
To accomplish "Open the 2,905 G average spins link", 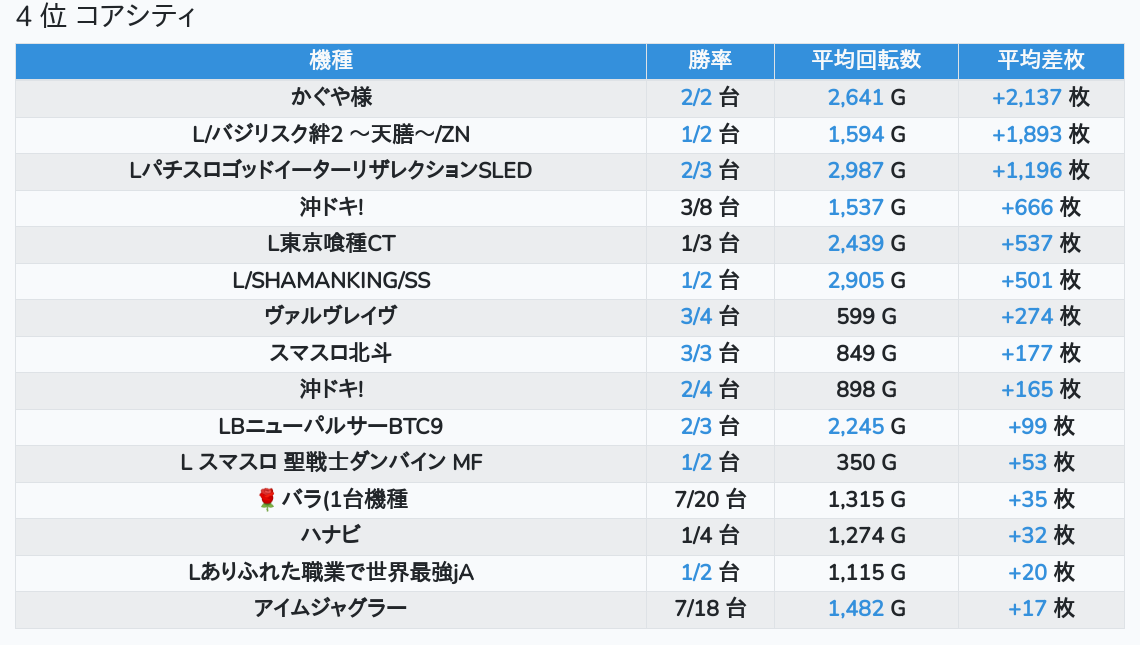I will 856,281.
